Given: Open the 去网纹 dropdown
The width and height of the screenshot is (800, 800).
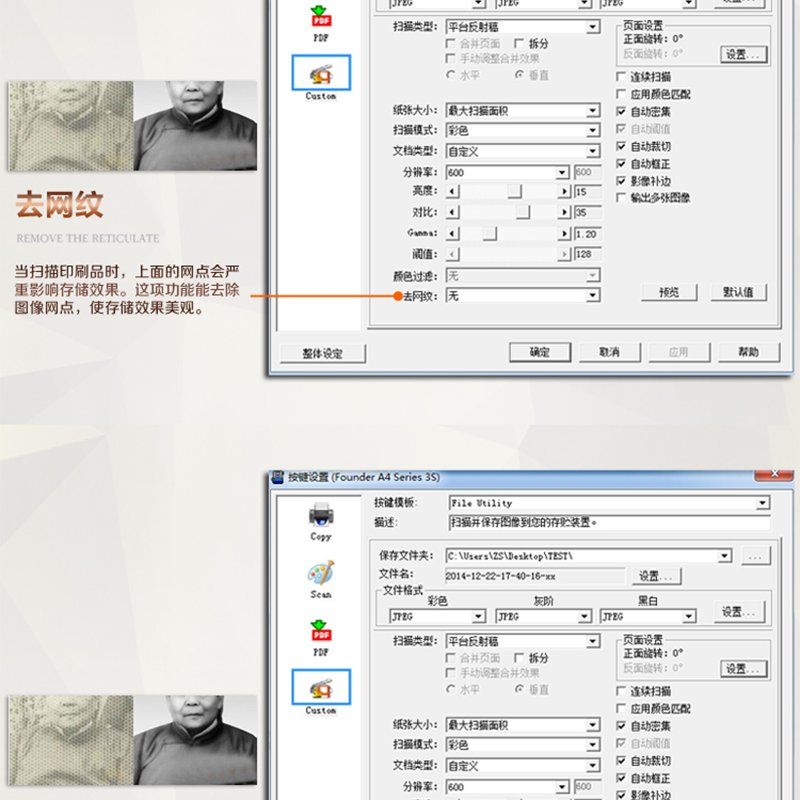Looking at the screenshot, I should tap(593, 296).
